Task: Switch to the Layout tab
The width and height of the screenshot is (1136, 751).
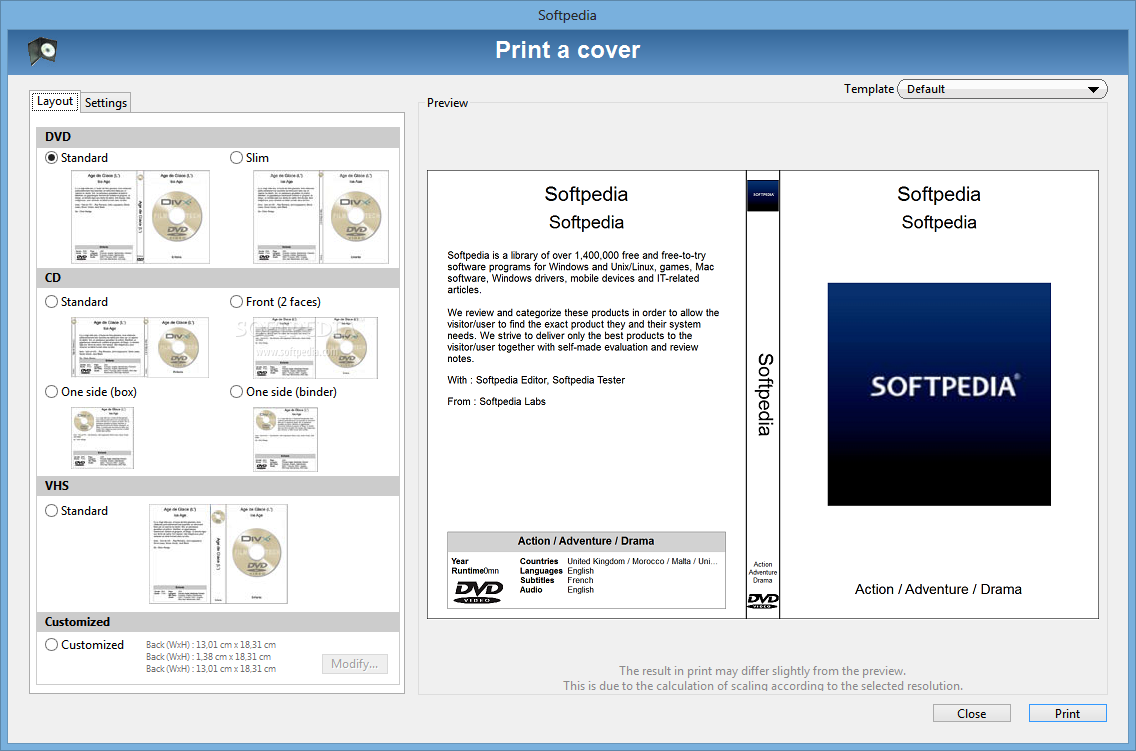Action: [55, 101]
